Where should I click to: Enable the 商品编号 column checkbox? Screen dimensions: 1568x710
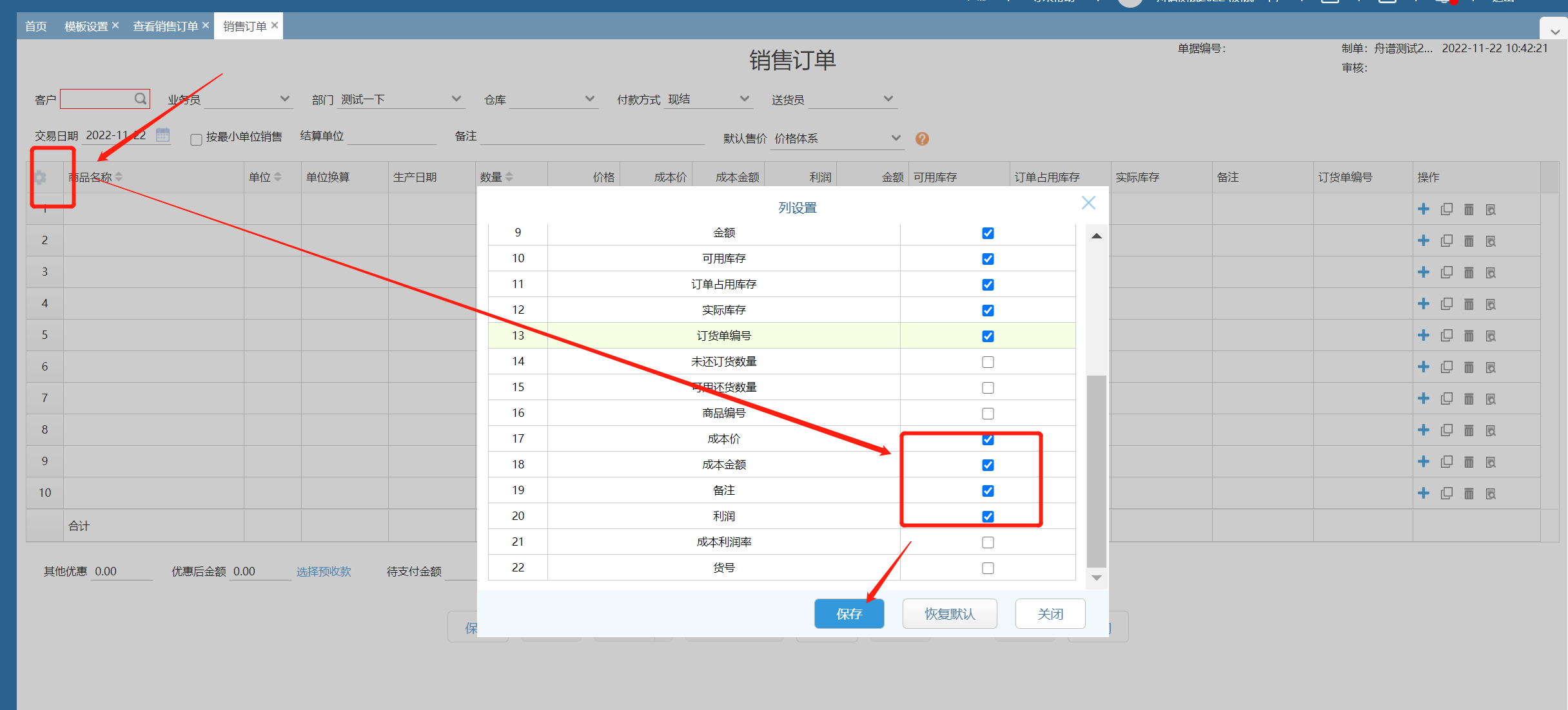pyautogui.click(x=988, y=414)
